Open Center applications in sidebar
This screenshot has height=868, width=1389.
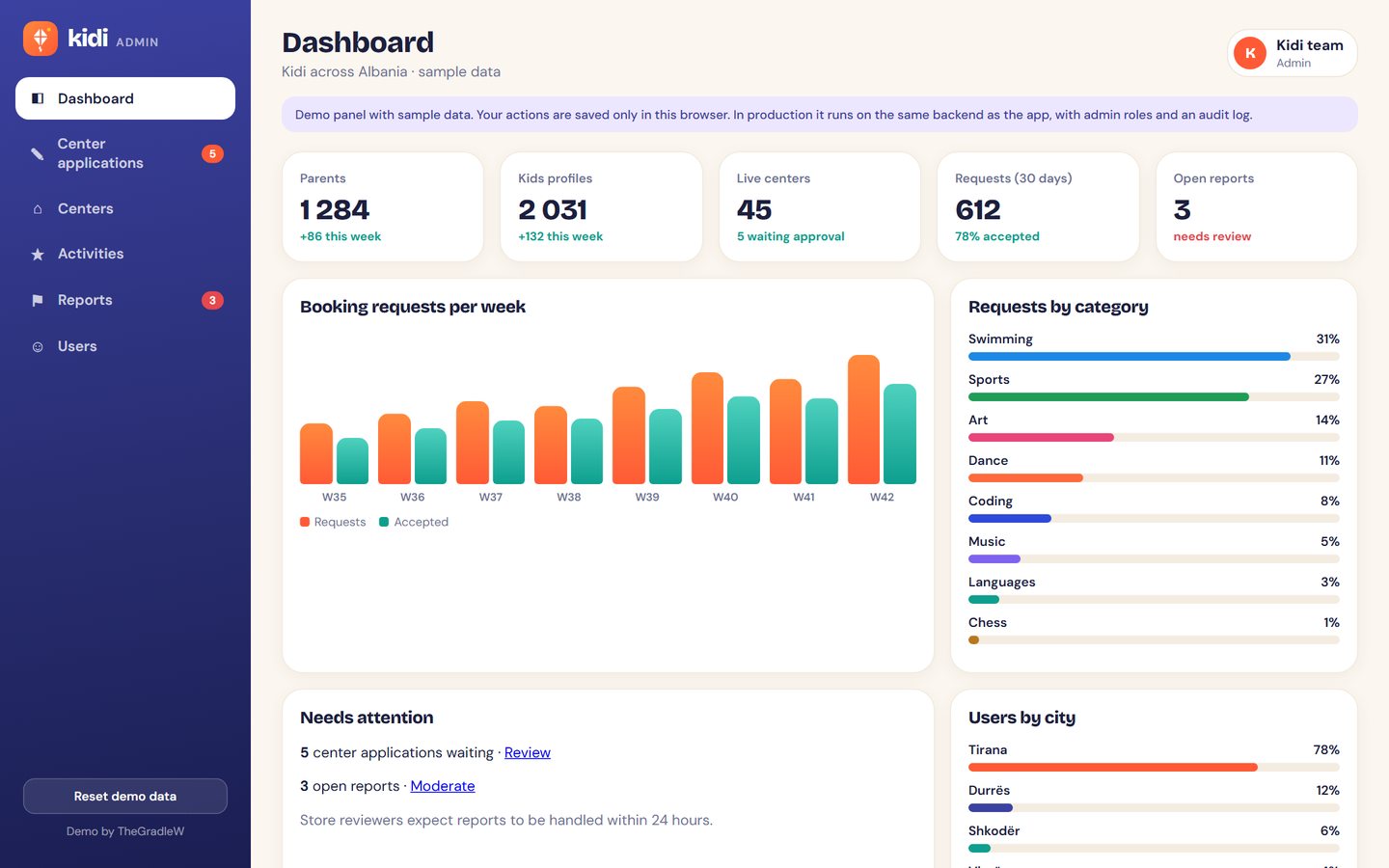tap(125, 153)
